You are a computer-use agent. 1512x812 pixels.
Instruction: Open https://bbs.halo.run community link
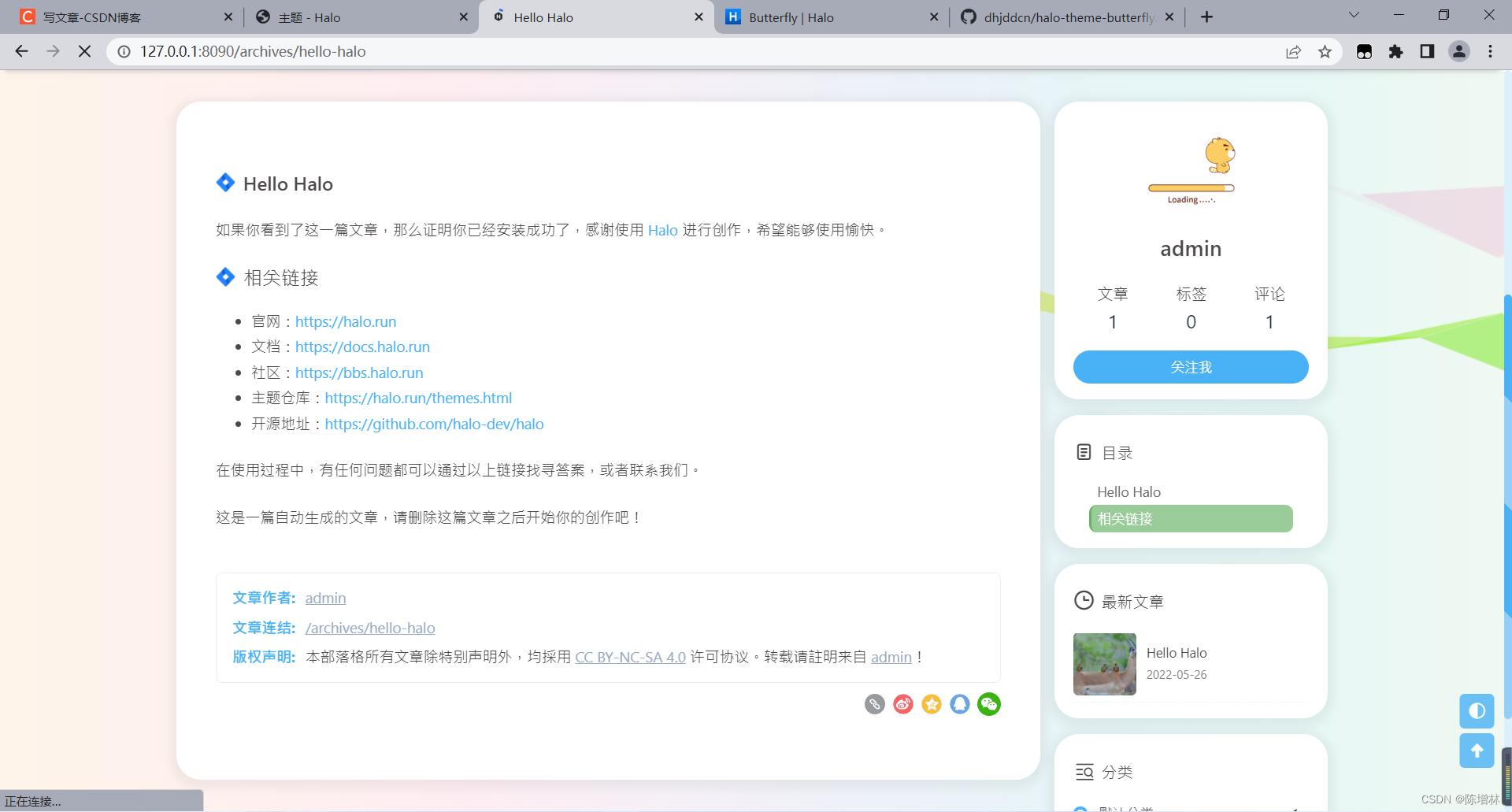359,373
